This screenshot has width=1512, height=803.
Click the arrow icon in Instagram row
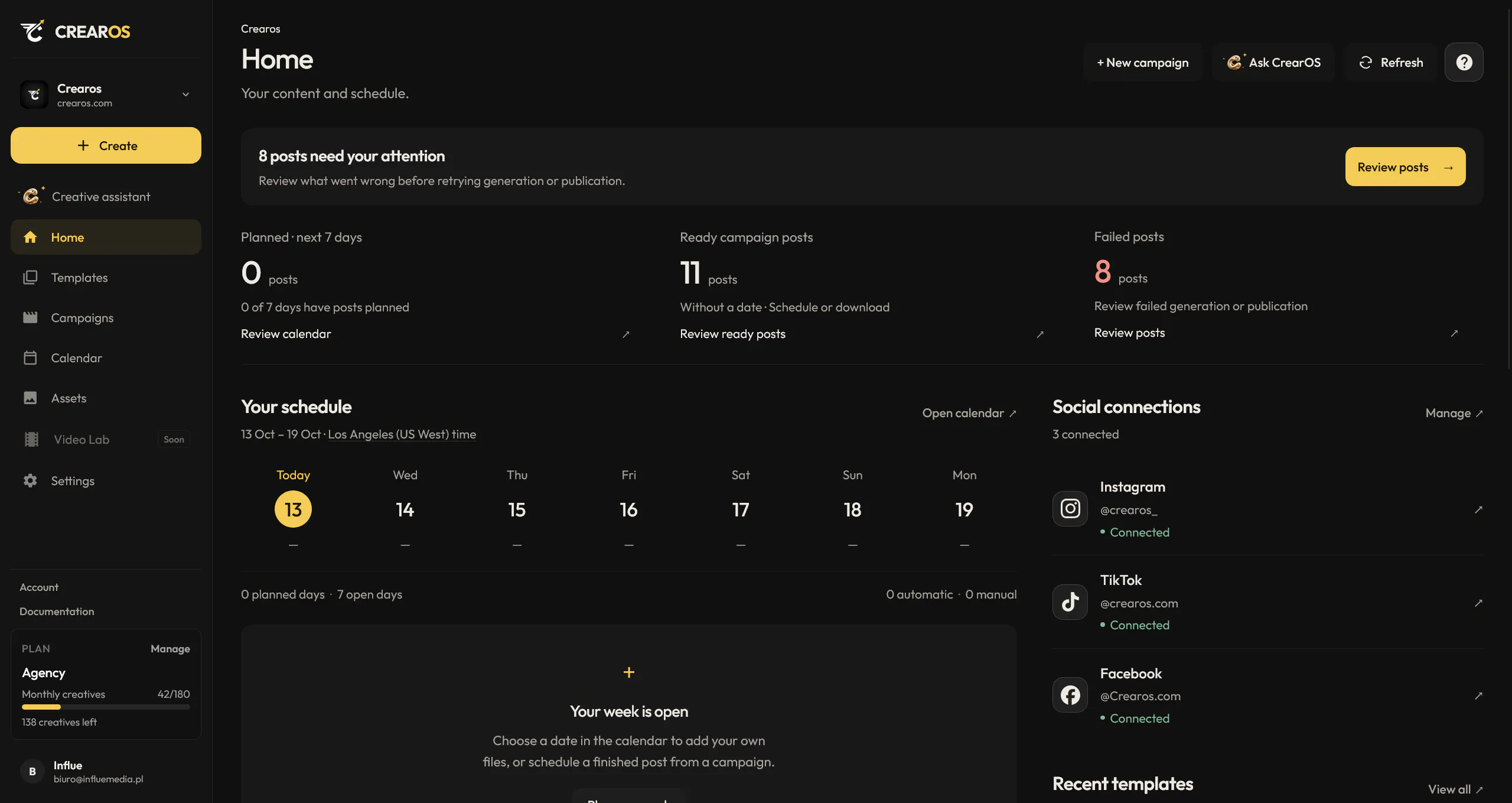1478,509
